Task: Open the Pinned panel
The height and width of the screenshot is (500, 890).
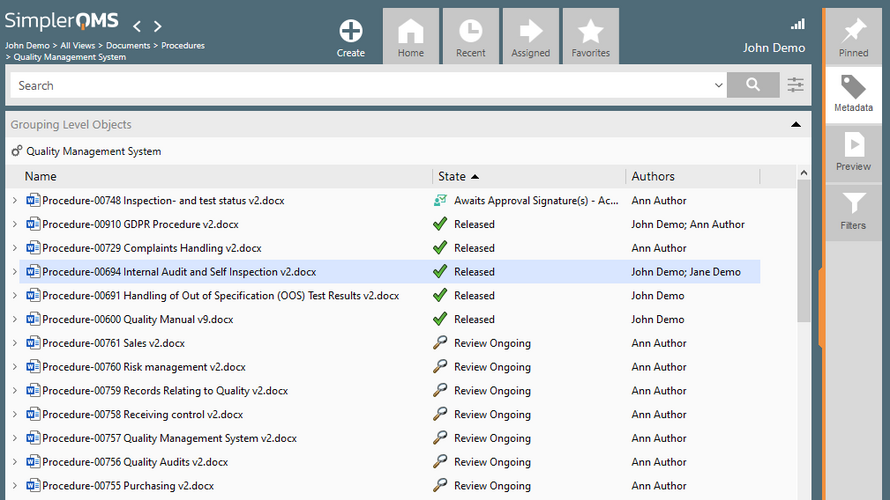Action: 853,36
